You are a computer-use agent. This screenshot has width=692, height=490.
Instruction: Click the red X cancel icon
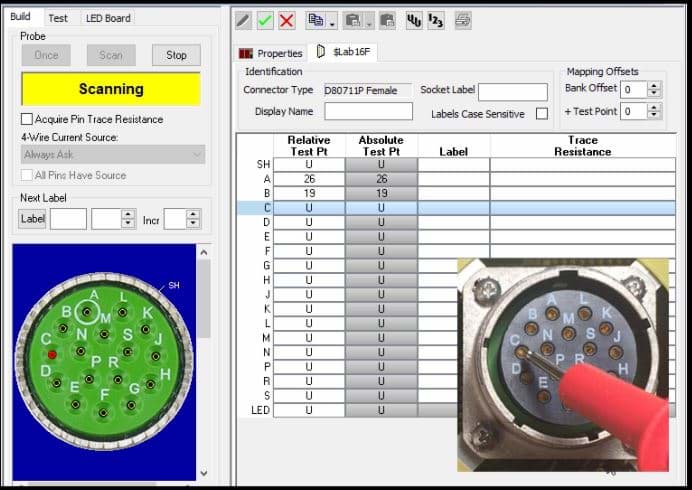[287, 20]
